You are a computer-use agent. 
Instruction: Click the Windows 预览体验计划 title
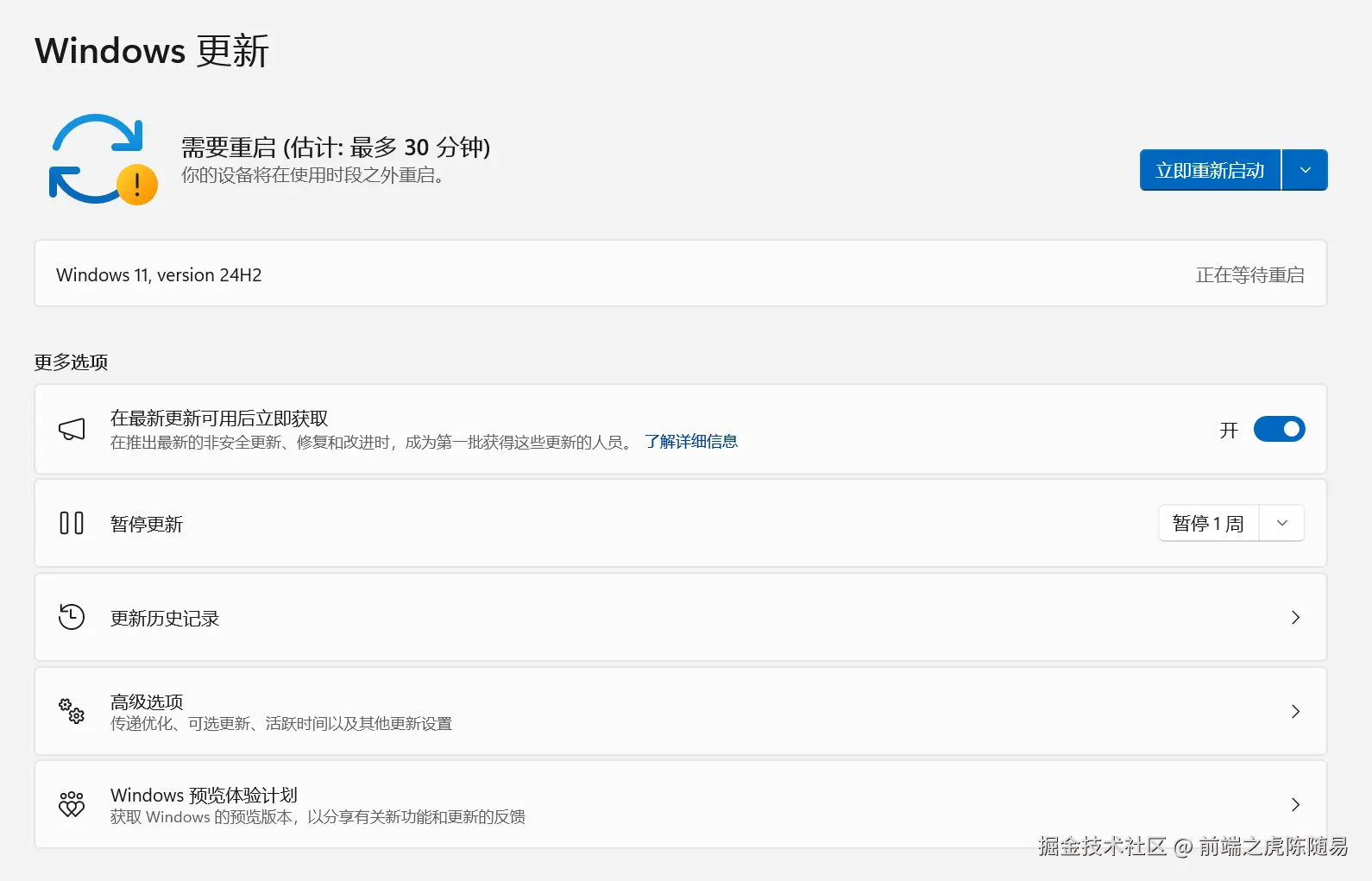204,795
